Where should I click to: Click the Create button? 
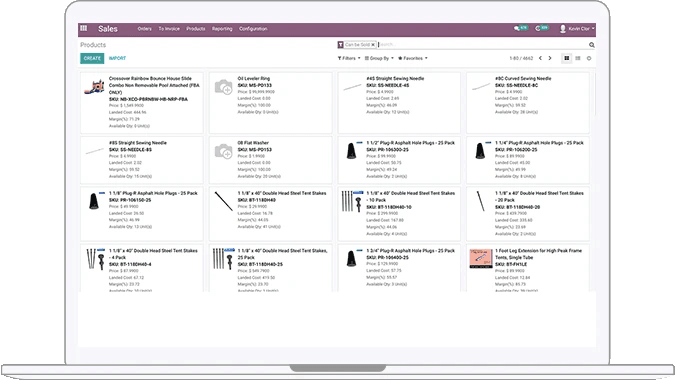(92, 58)
